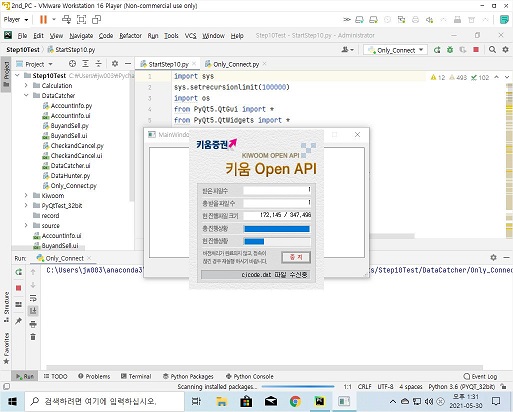This screenshot has height=412, width=513.
Task: Click the current file progress bar
Action: pos(277,241)
